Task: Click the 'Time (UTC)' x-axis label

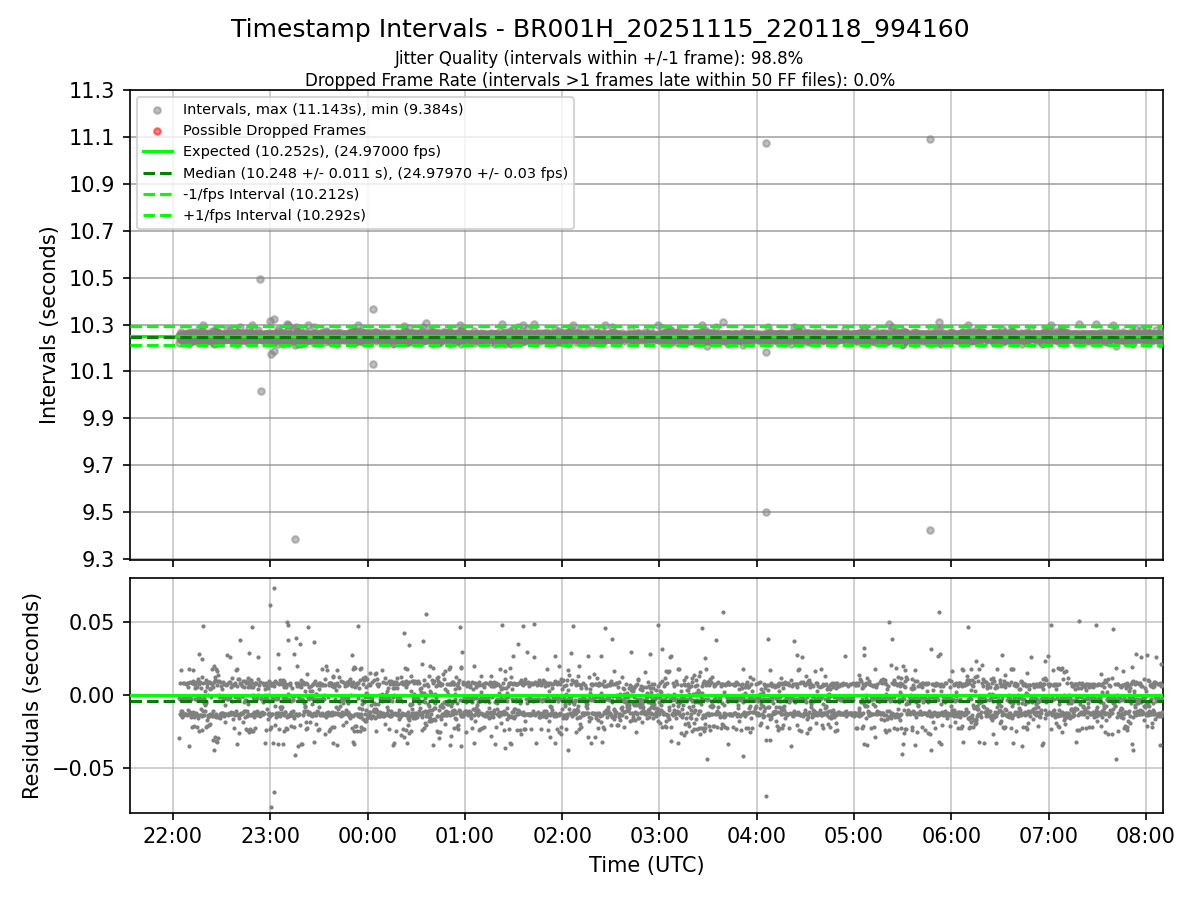Action: coord(646,864)
